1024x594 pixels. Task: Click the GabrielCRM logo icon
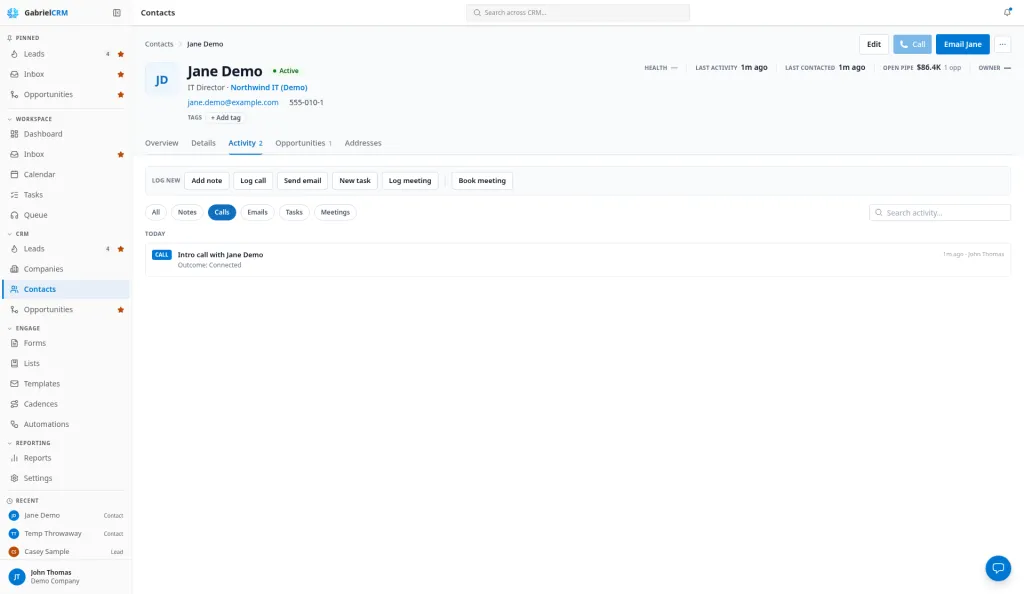pos(12,12)
